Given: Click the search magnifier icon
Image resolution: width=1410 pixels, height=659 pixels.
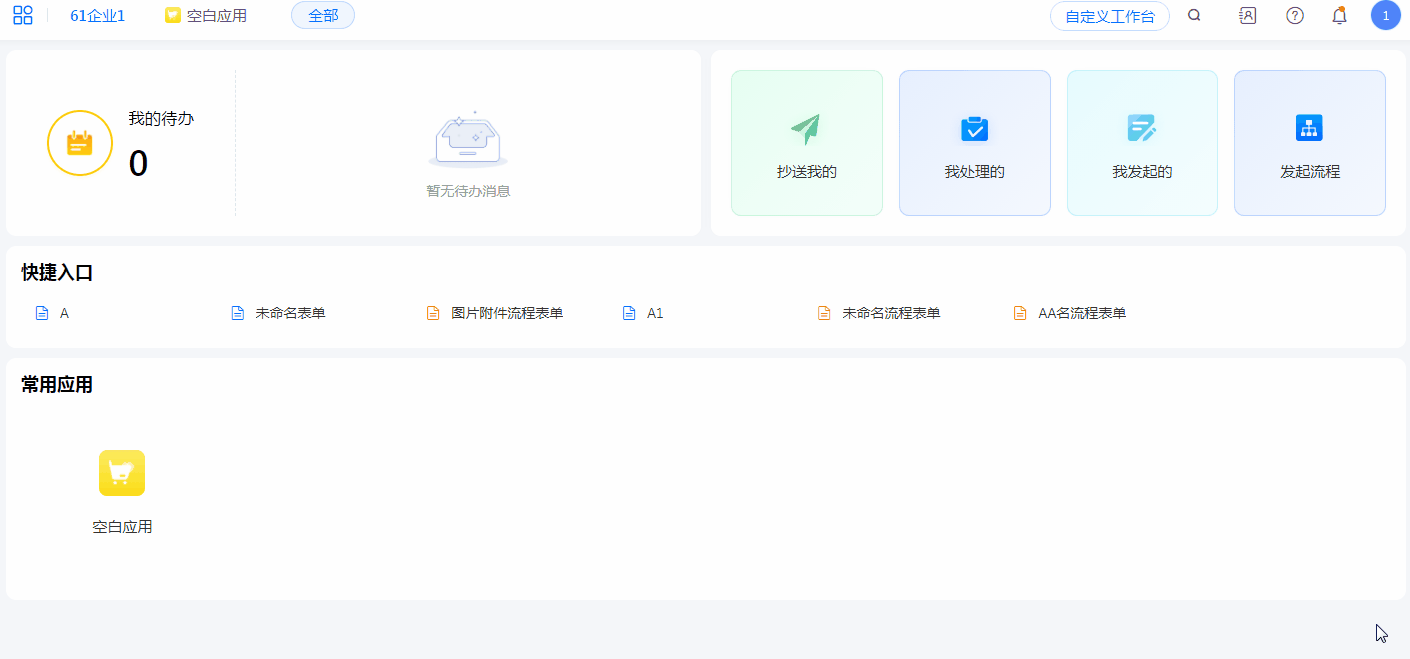Looking at the screenshot, I should [1194, 15].
